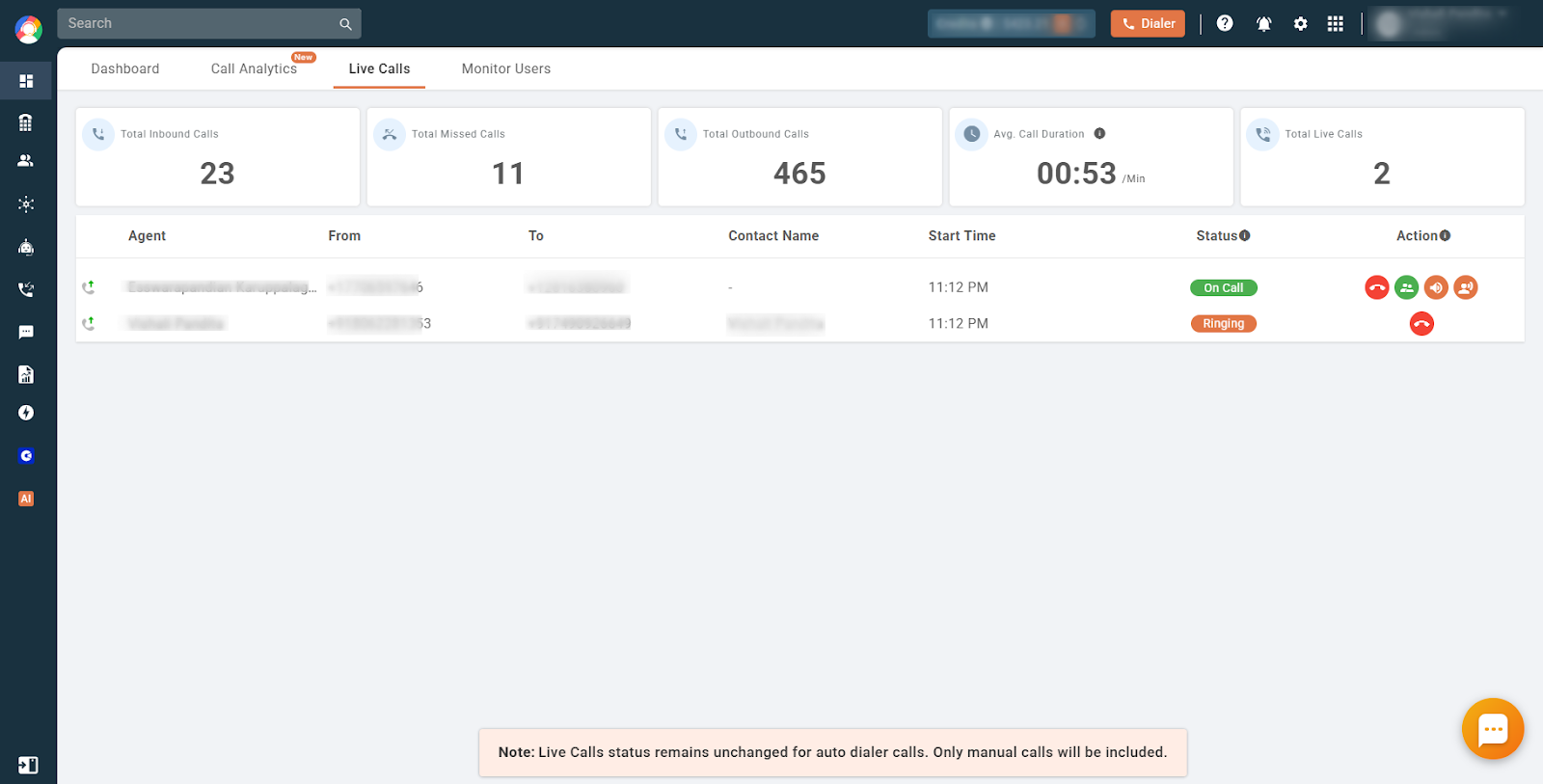Open the users/team icon in sidebar

point(26,161)
